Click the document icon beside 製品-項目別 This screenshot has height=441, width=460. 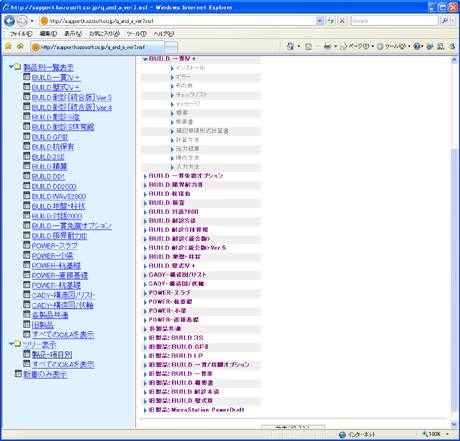point(27,354)
